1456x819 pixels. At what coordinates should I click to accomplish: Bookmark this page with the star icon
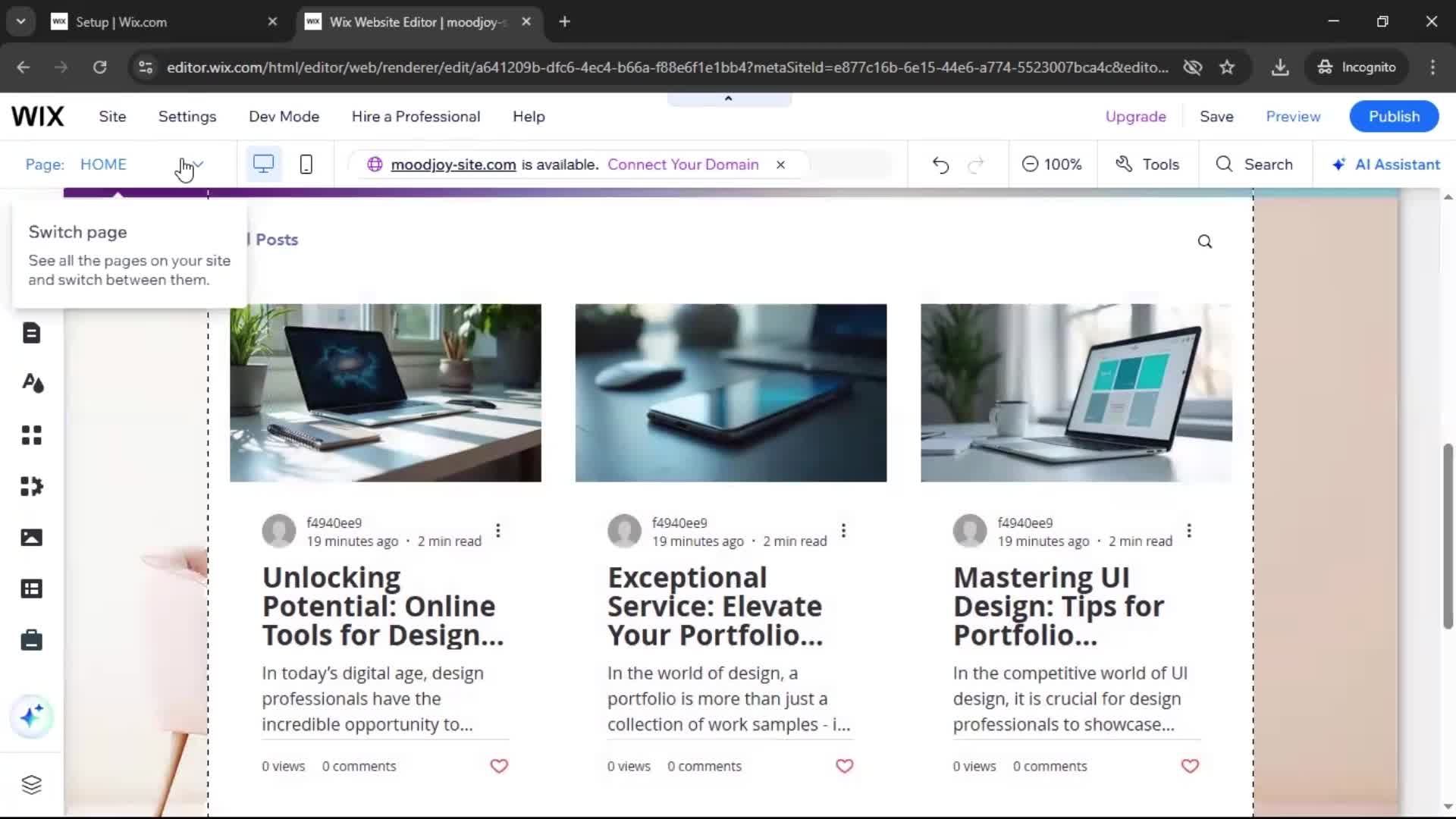coord(1227,67)
